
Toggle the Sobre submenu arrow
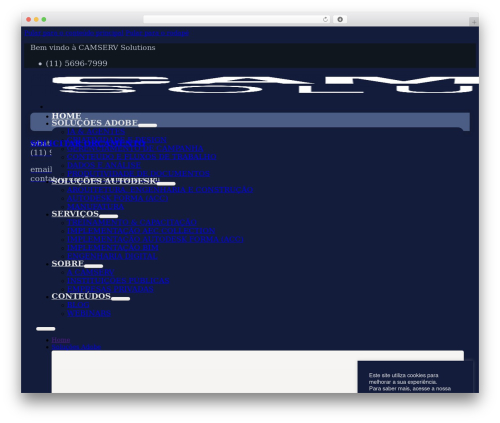pos(94,266)
